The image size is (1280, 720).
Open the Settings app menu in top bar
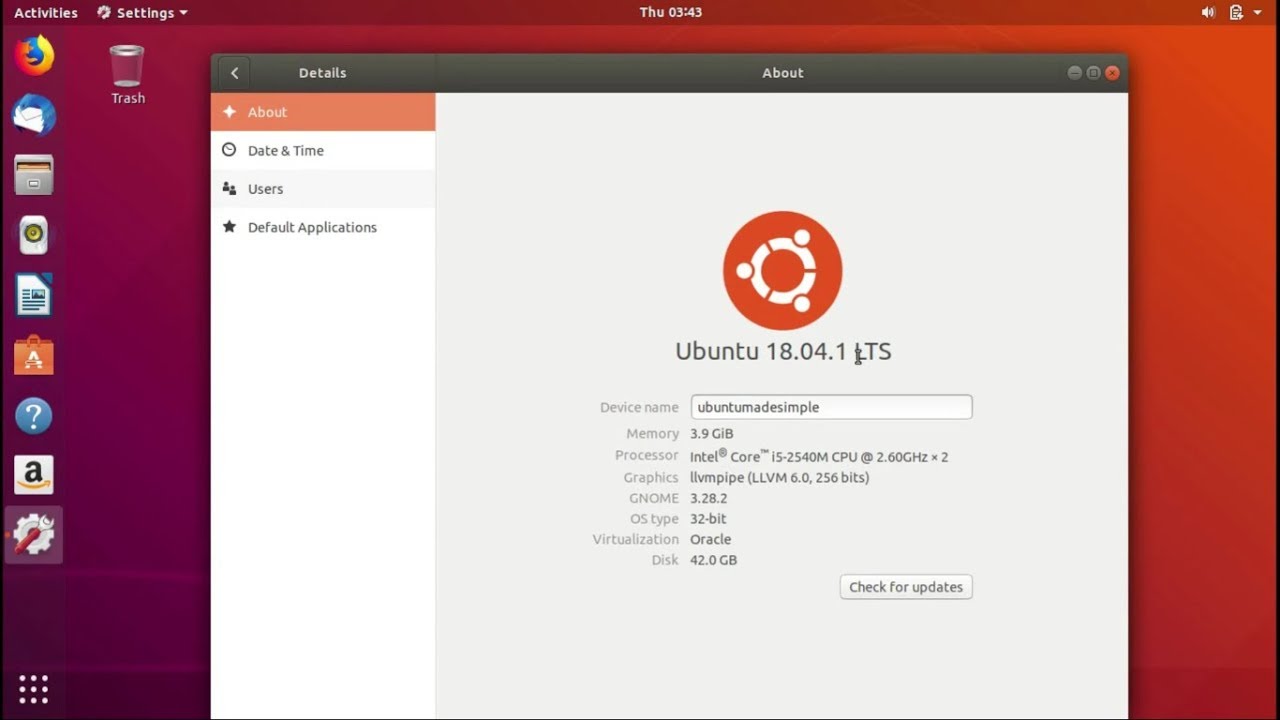point(142,13)
